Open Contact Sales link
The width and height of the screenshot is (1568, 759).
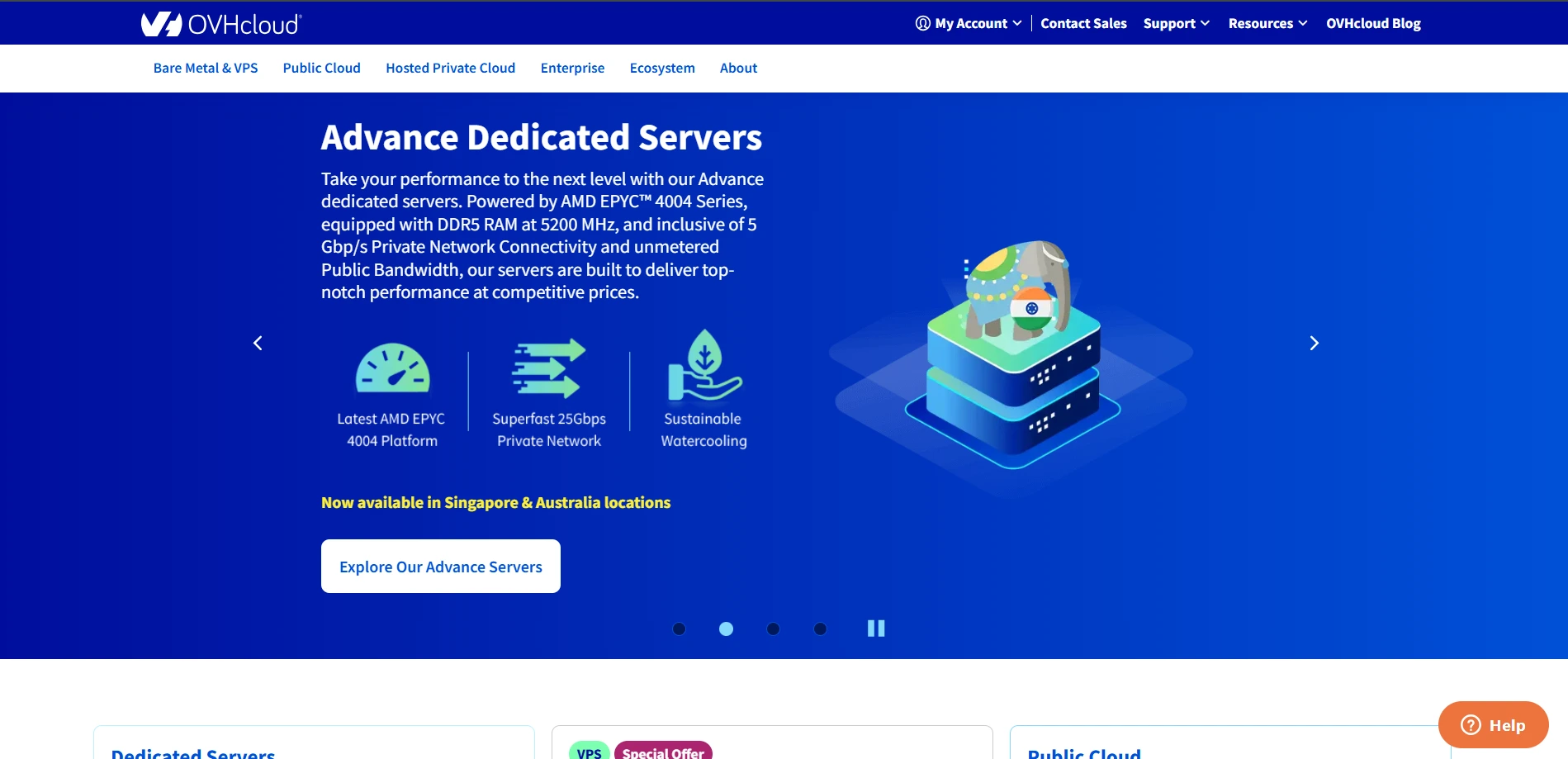pyautogui.click(x=1083, y=23)
